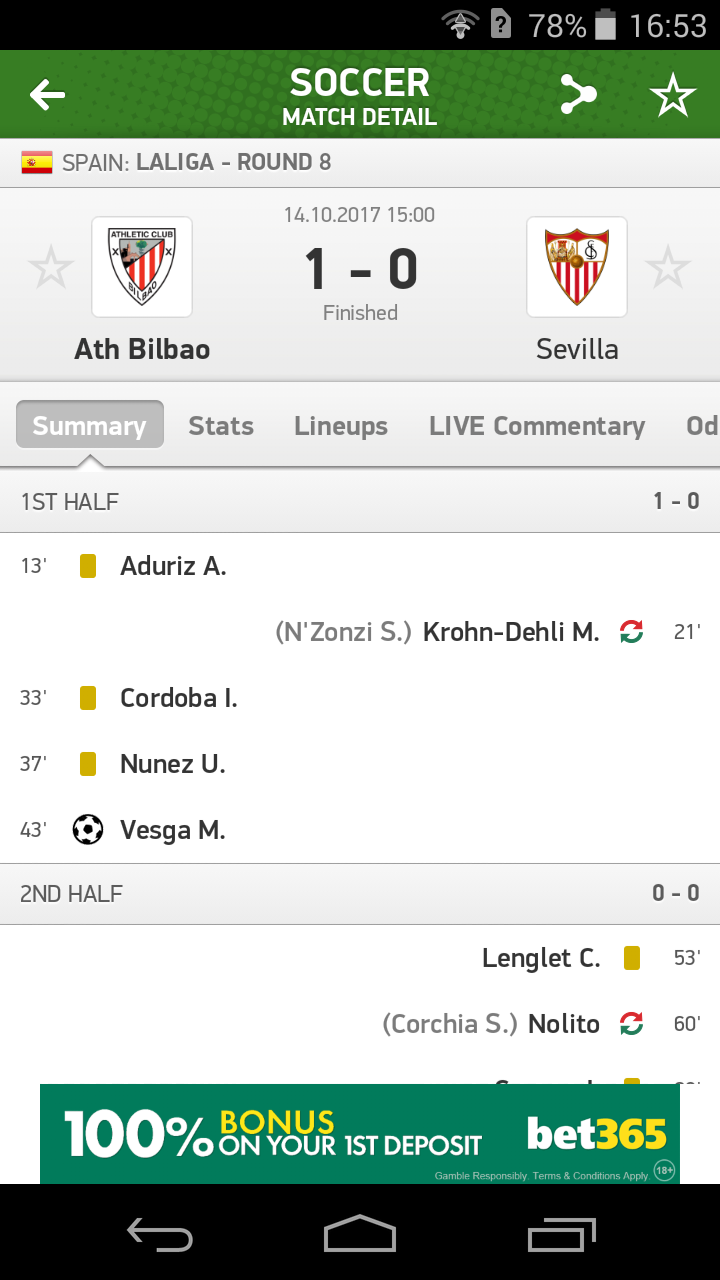Open Sevilla team crest
This screenshot has width=720, height=1280.
tap(577, 267)
